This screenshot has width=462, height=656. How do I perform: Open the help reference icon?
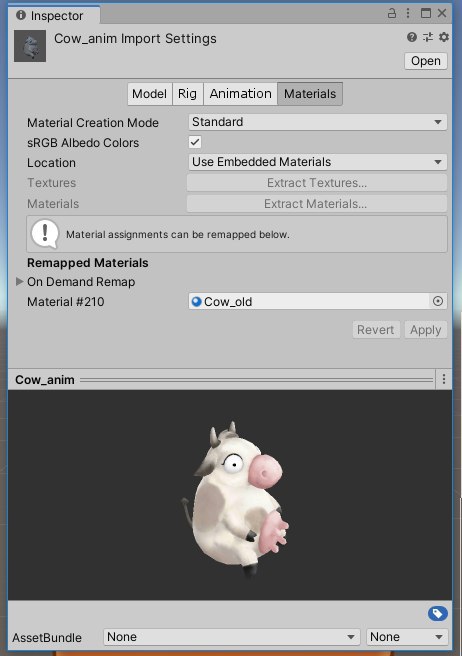pyautogui.click(x=412, y=37)
